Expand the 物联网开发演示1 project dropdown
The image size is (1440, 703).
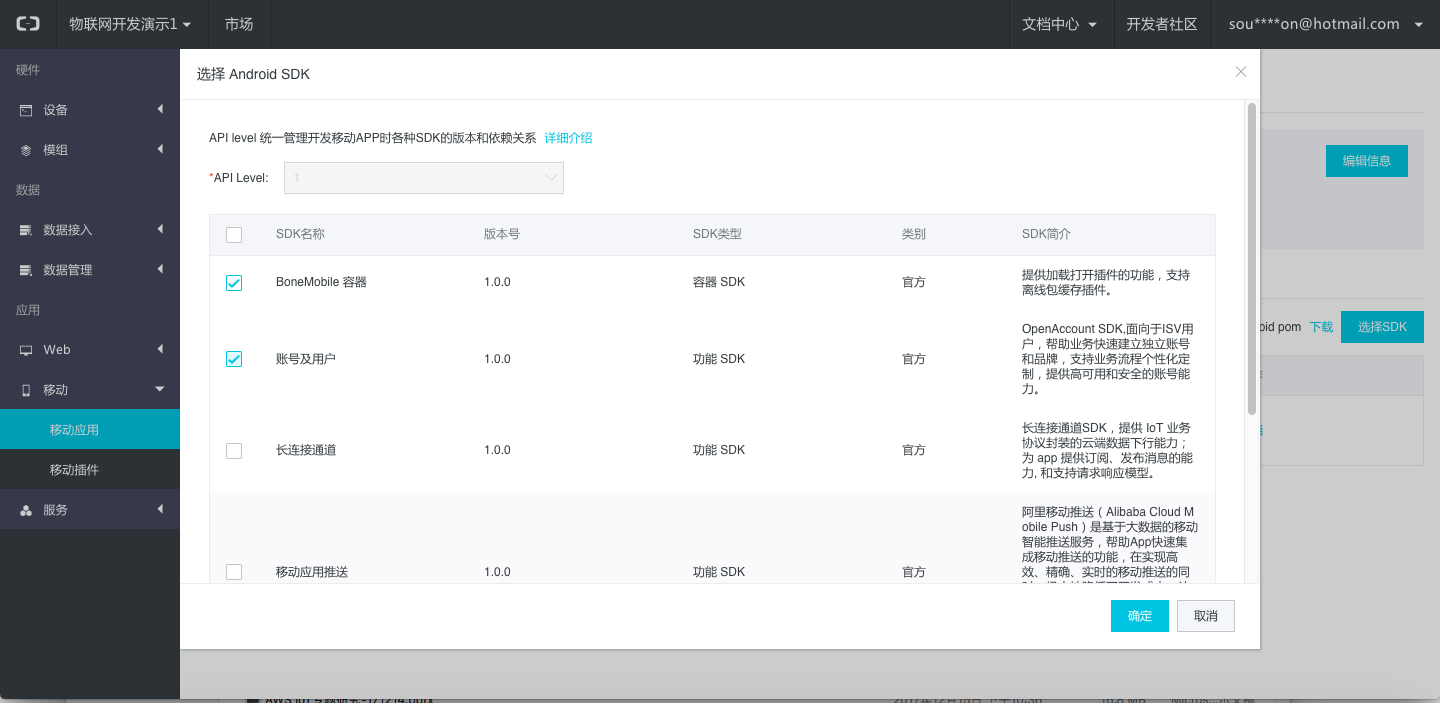[129, 24]
